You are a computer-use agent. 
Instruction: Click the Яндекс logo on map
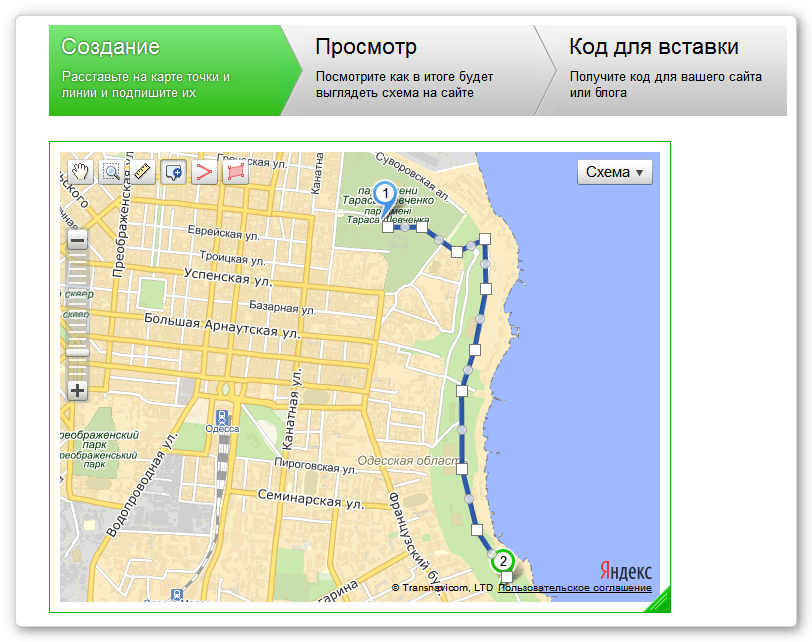pos(626,570)
